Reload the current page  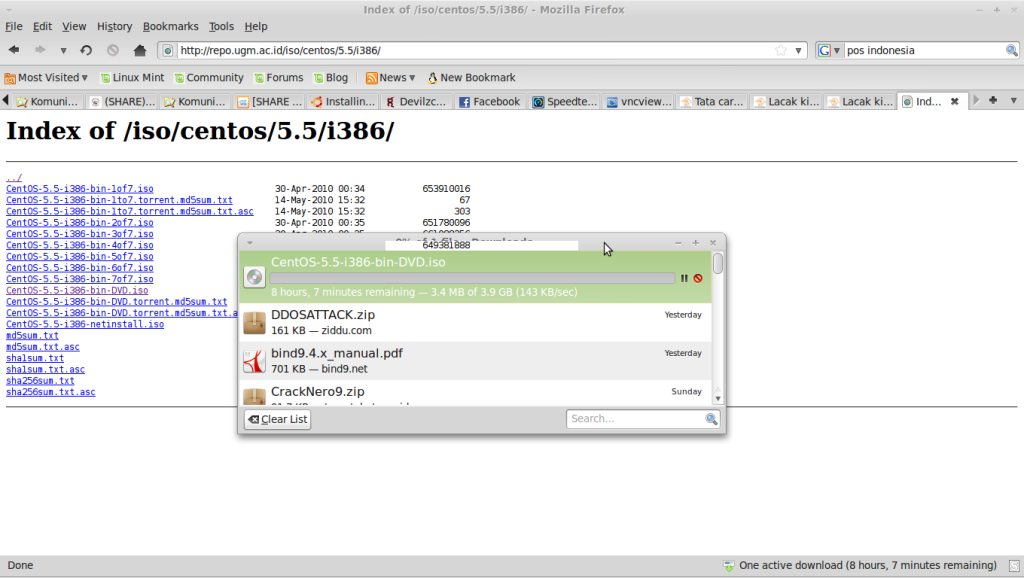[86, 50]
